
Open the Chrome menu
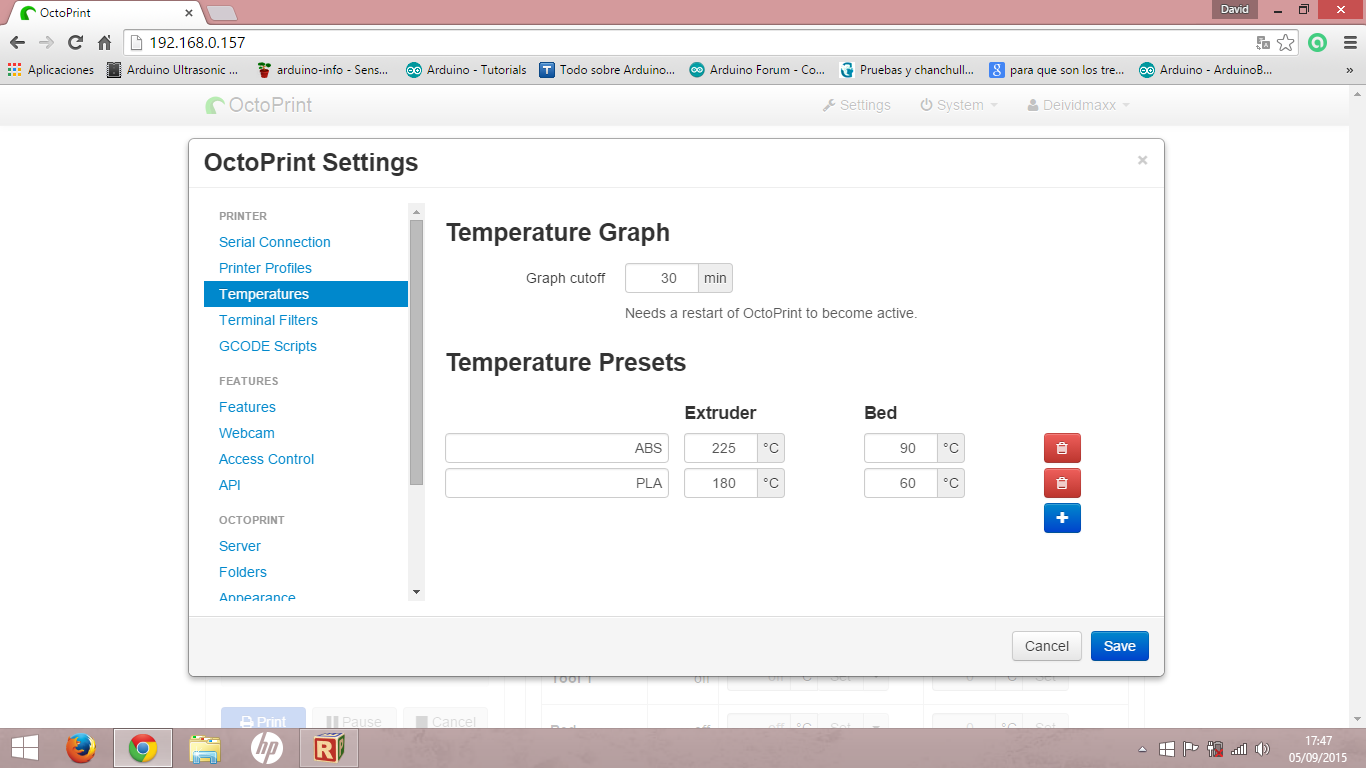(1348, 43)
